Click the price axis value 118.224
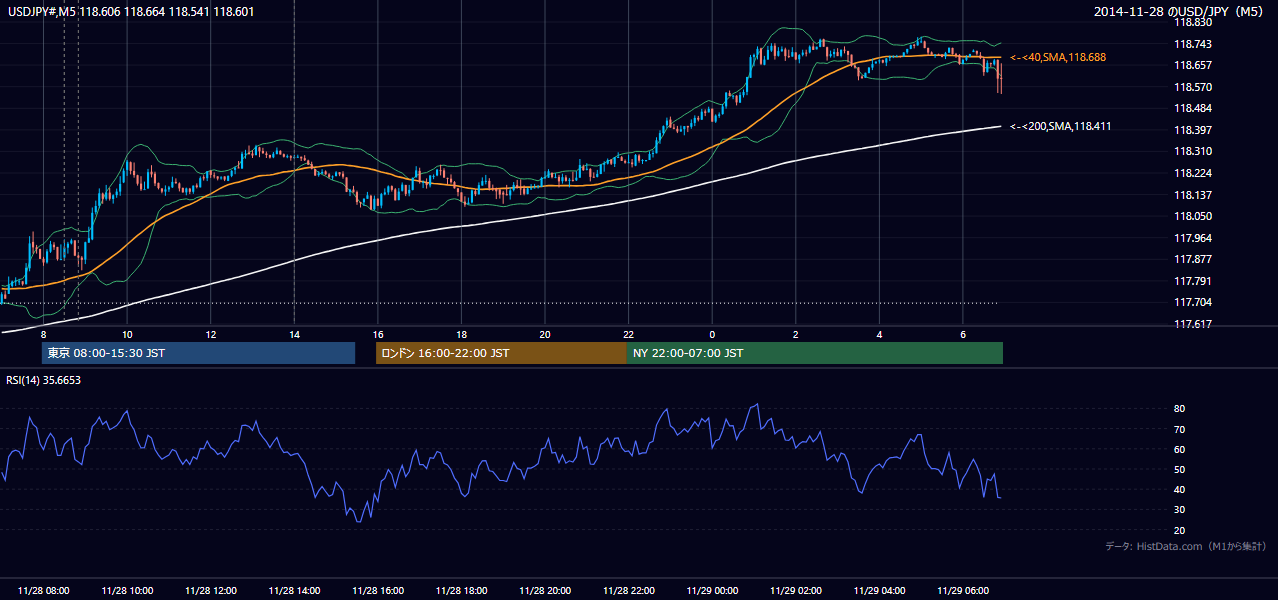The image size is (1278, 600). (x=1191, y=173)
